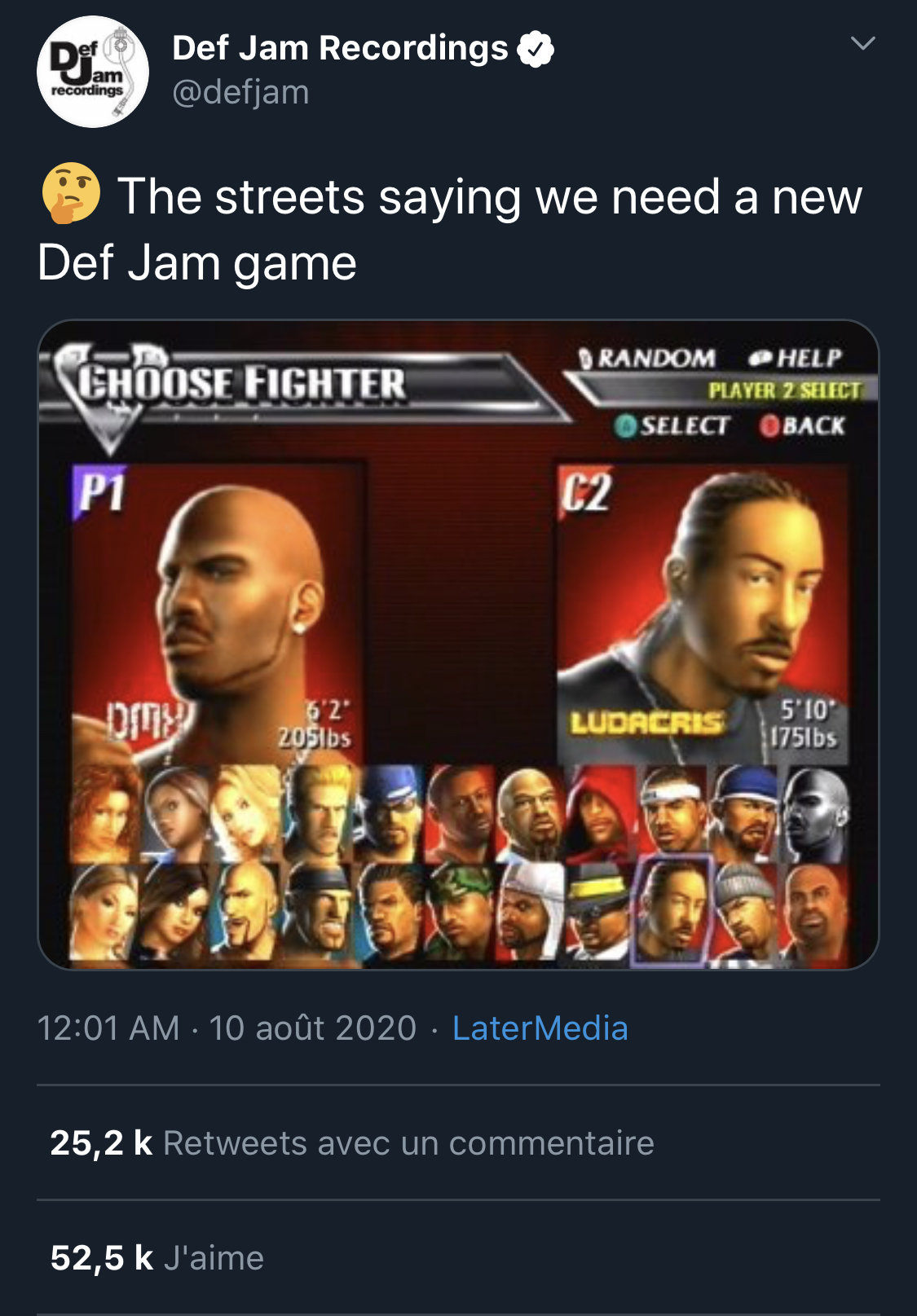View the J'aime likes list

pos(157,1257)
